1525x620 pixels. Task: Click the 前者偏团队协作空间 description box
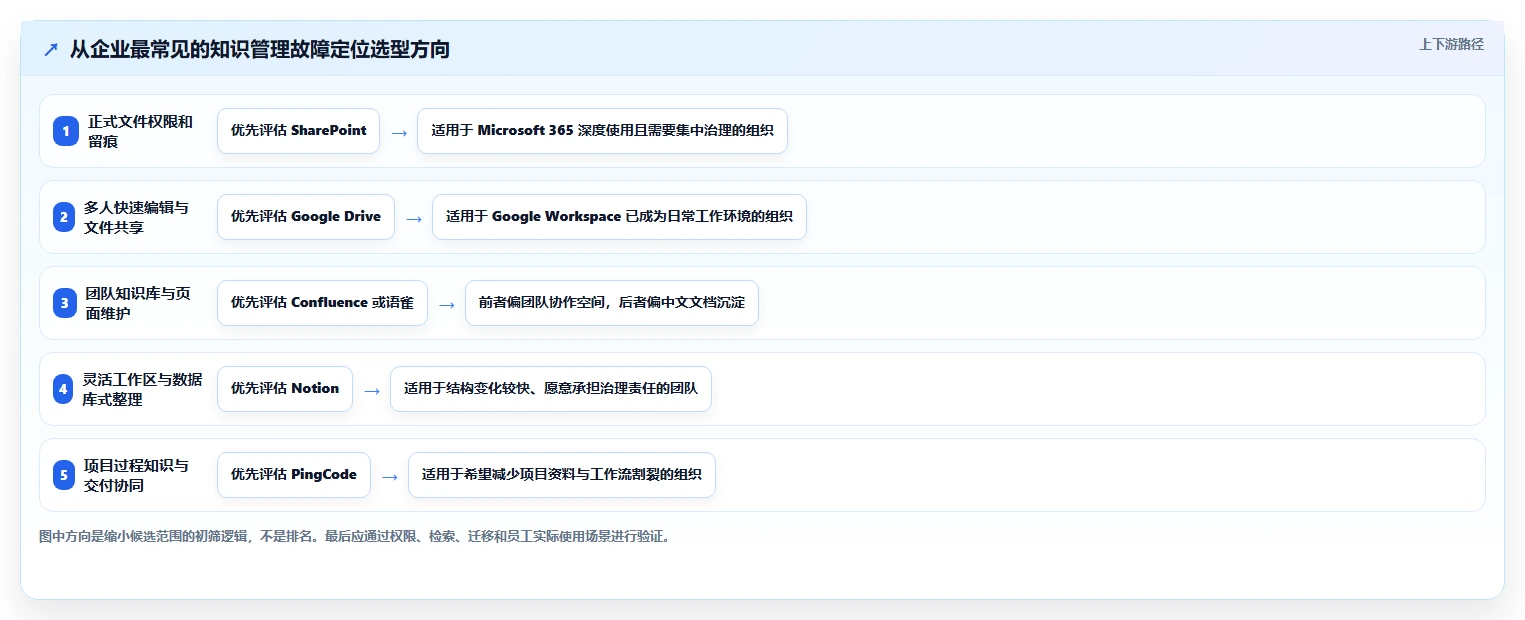tap(612, 303)
